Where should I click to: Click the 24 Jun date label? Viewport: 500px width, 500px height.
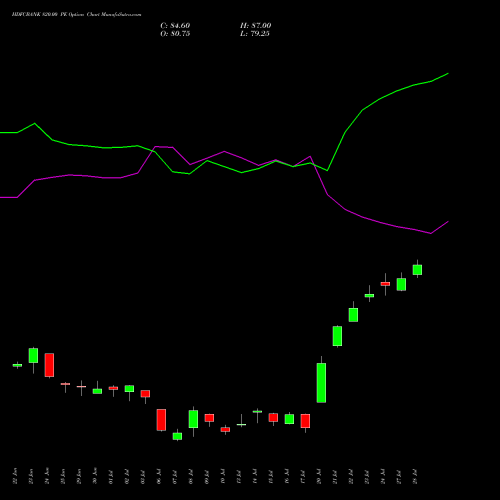47,476
